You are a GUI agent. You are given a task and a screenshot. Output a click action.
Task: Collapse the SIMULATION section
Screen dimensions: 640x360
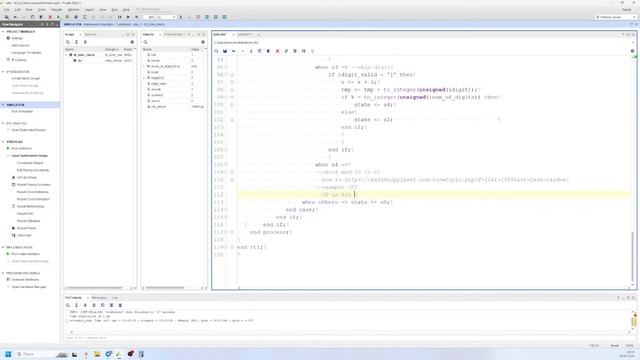click(x=3, y=105)
